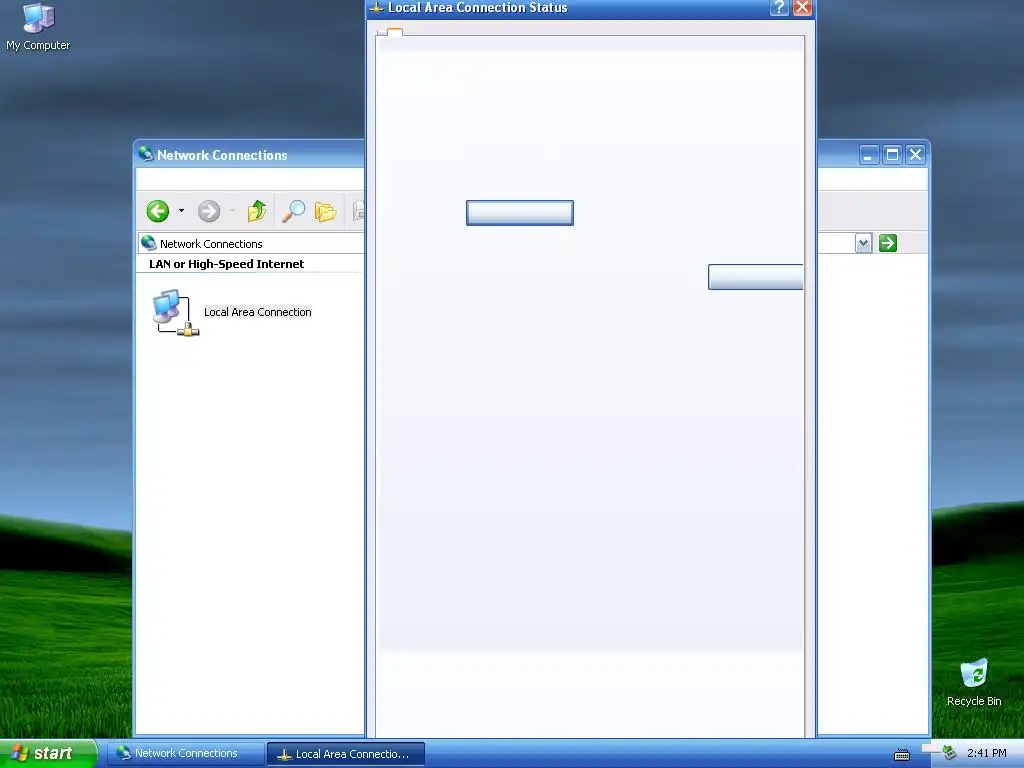Click the Local Area Connection label

[x=257, y=312]
